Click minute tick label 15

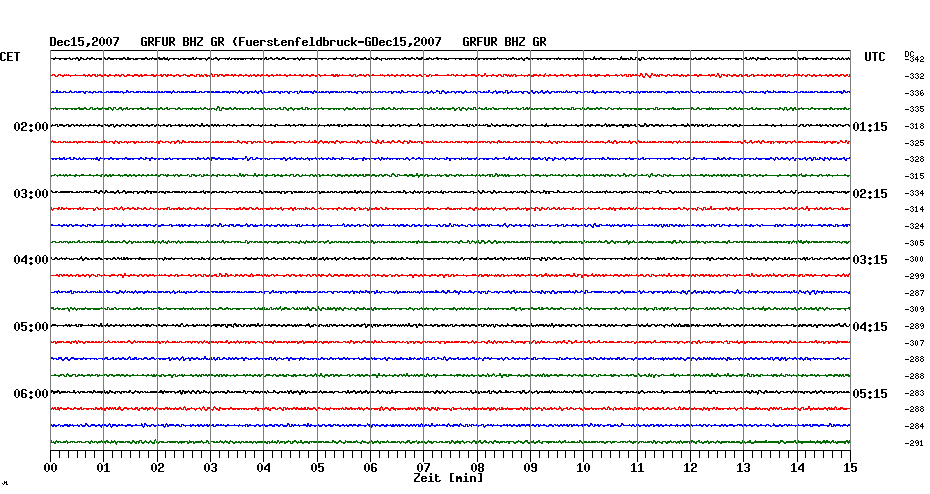[x=850, y=468]
